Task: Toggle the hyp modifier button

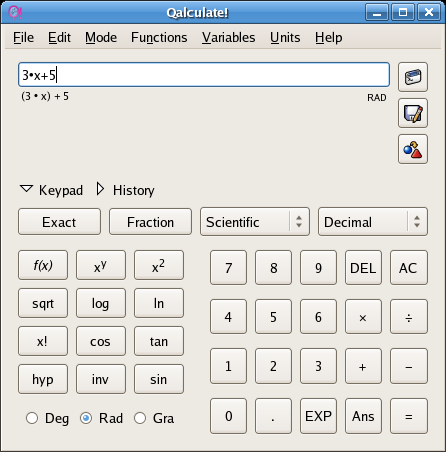Action: (x=43, y=379)
